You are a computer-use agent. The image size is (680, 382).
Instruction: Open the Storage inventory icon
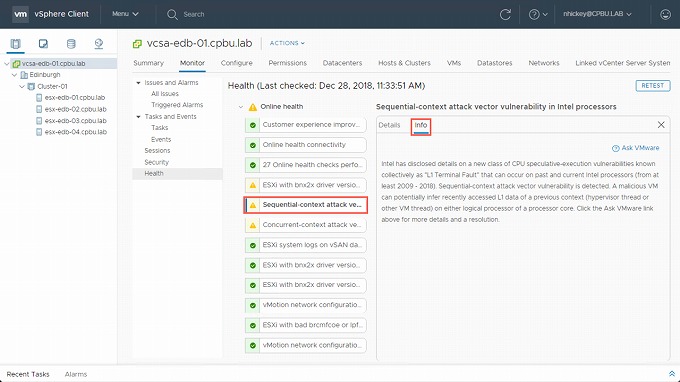(x=71, y=44)
